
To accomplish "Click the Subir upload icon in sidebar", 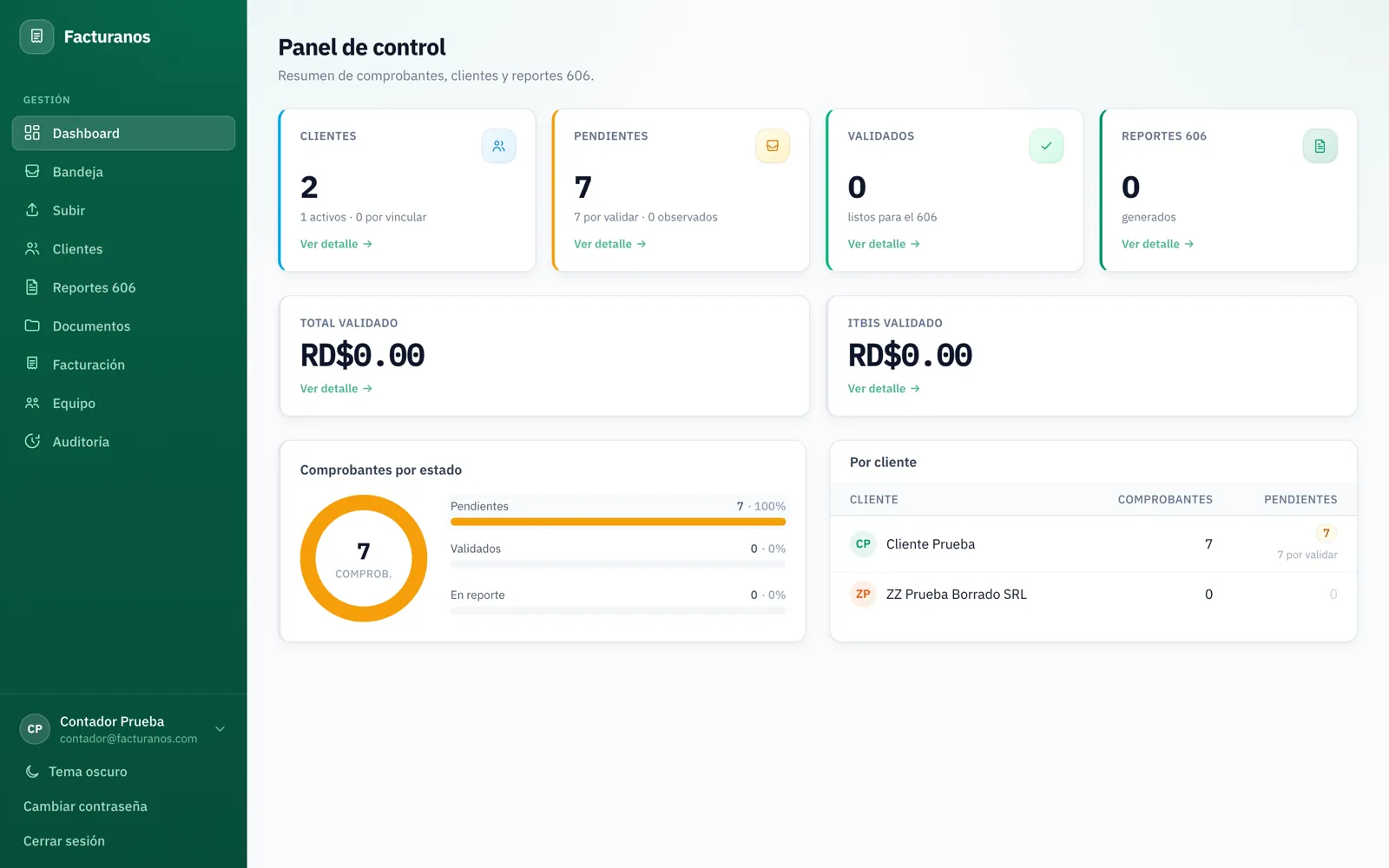I will (x=32, y=210).
